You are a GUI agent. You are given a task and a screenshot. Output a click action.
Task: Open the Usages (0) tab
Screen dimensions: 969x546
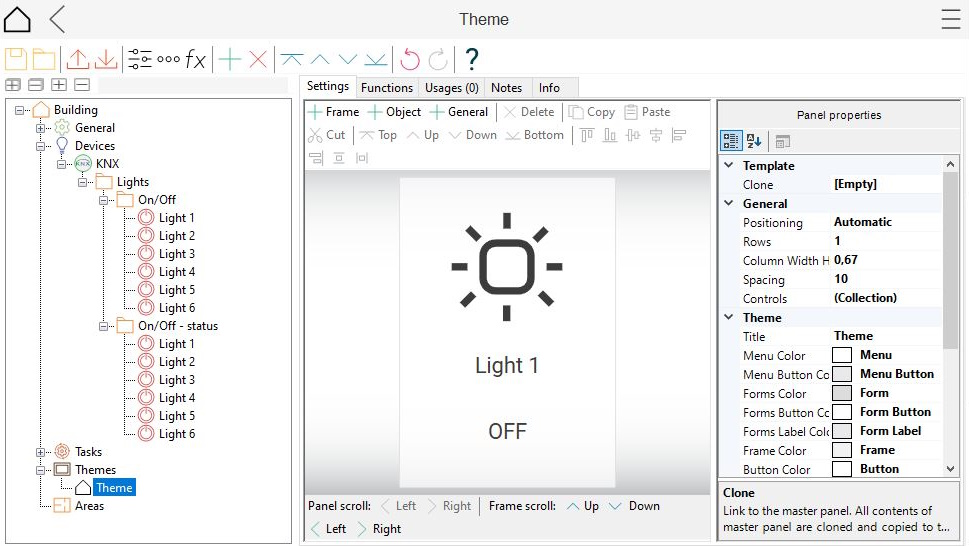pyautogui.click(x=452, y=88)
